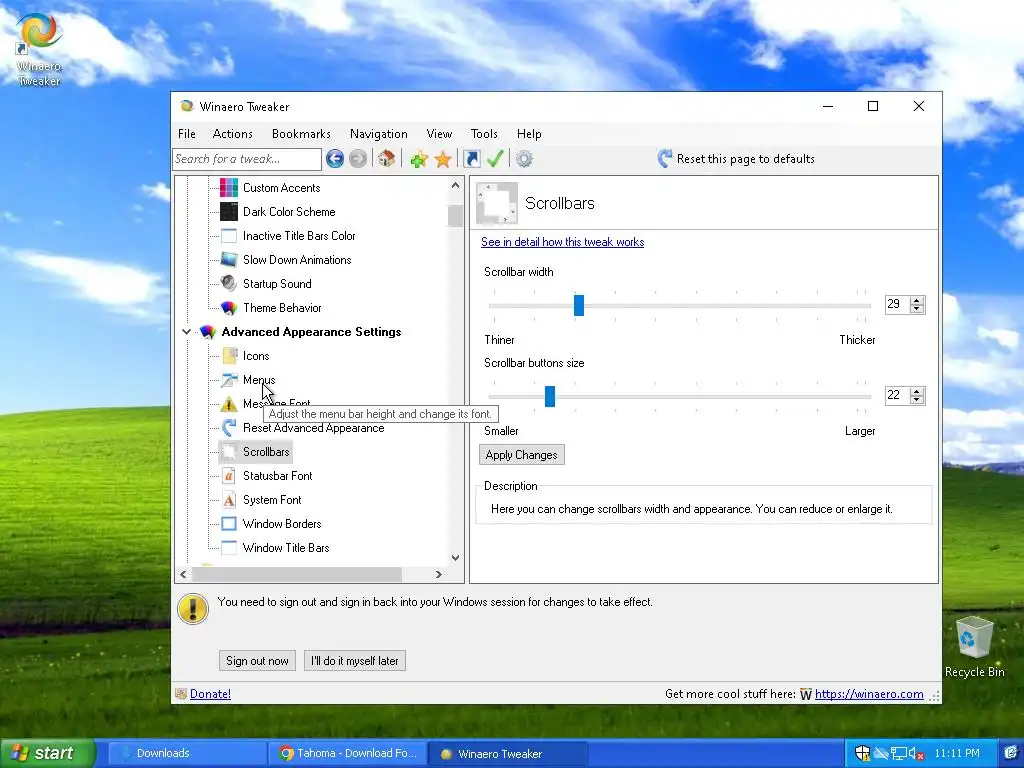
Task: Click the tree's horizontal scroll left arrow
Action: (184, 575)
